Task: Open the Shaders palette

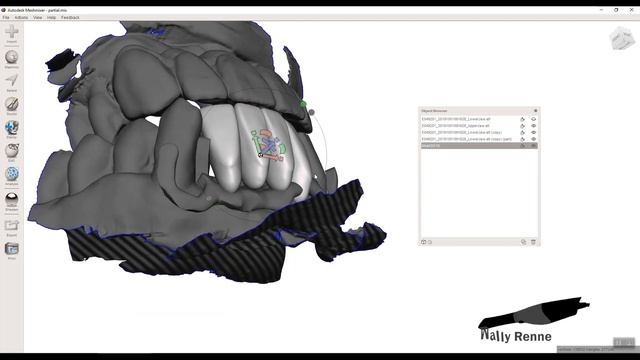Action: [x=11, y=200]
